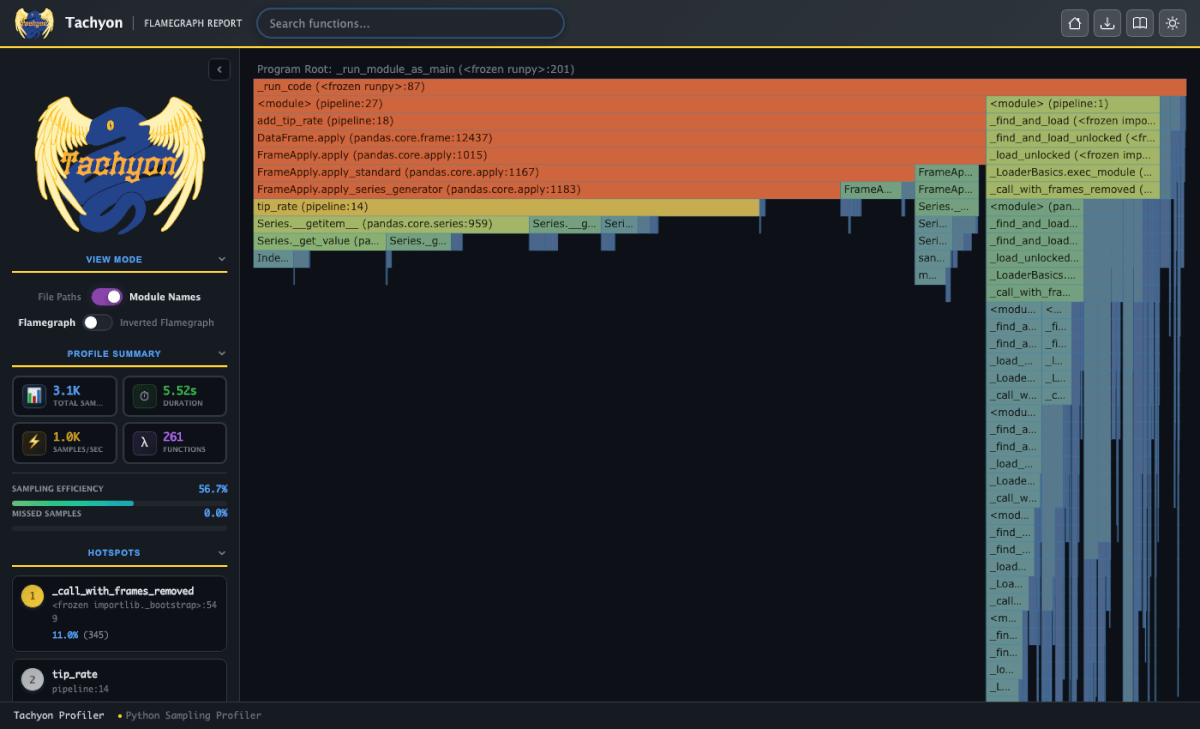The height and width of the screenshot is (729, 1200).
Task: Click the 1.0K samples/sec value
Action: coord(67,437)
